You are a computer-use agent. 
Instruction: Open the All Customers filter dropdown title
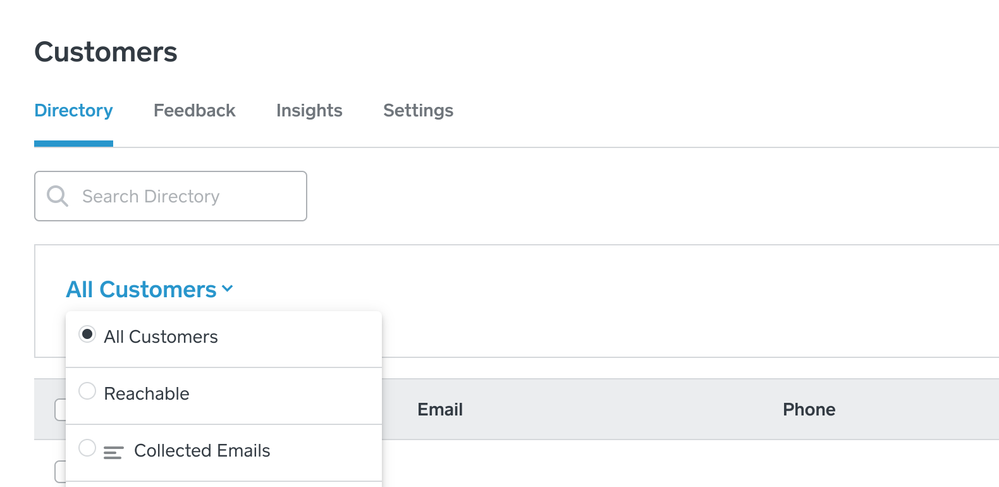click(x=141, y=290)
